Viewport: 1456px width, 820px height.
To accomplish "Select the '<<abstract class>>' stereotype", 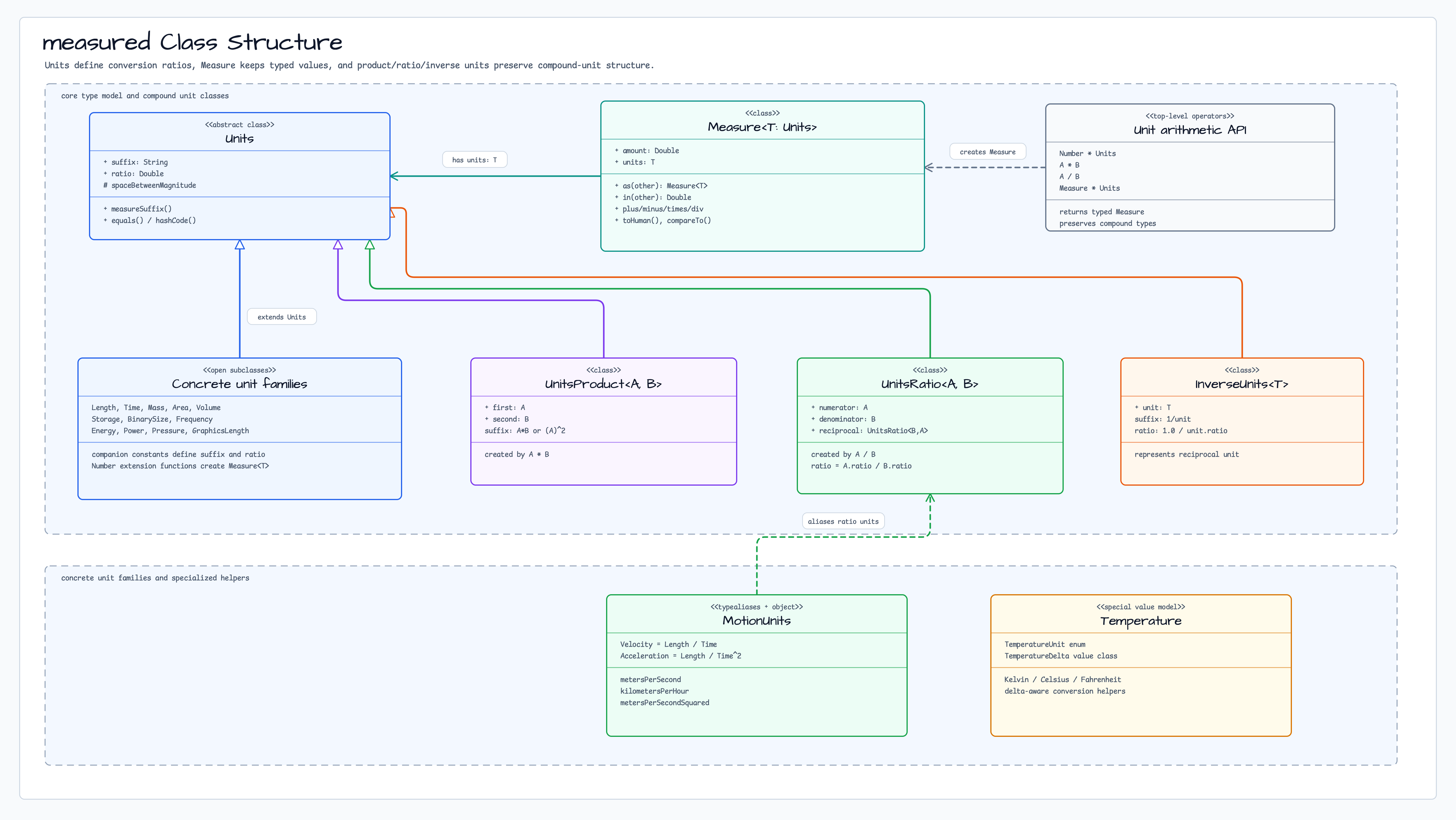I will coord(240,125).
